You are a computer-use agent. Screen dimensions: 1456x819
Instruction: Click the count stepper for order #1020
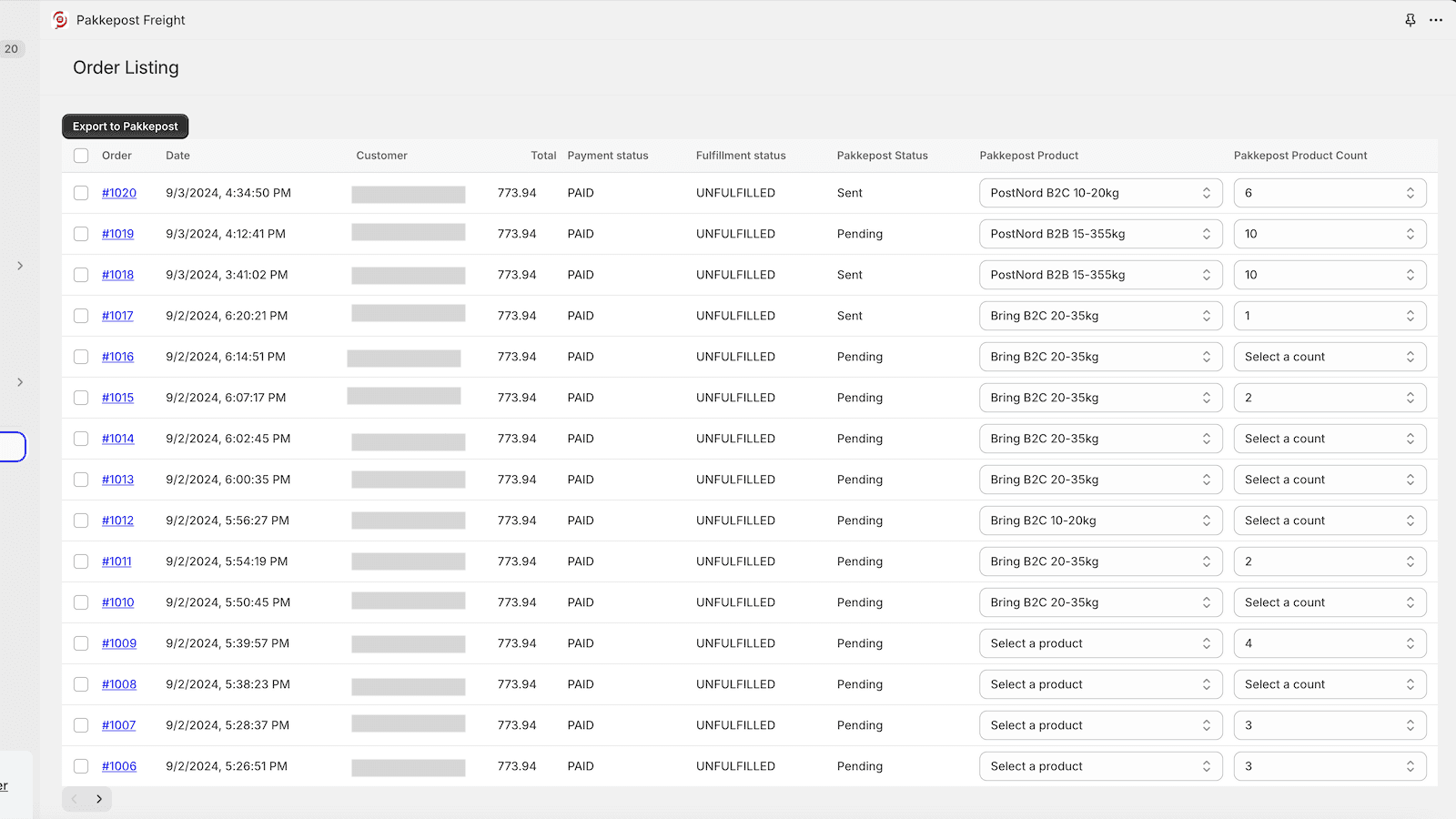coord(1410,192)
